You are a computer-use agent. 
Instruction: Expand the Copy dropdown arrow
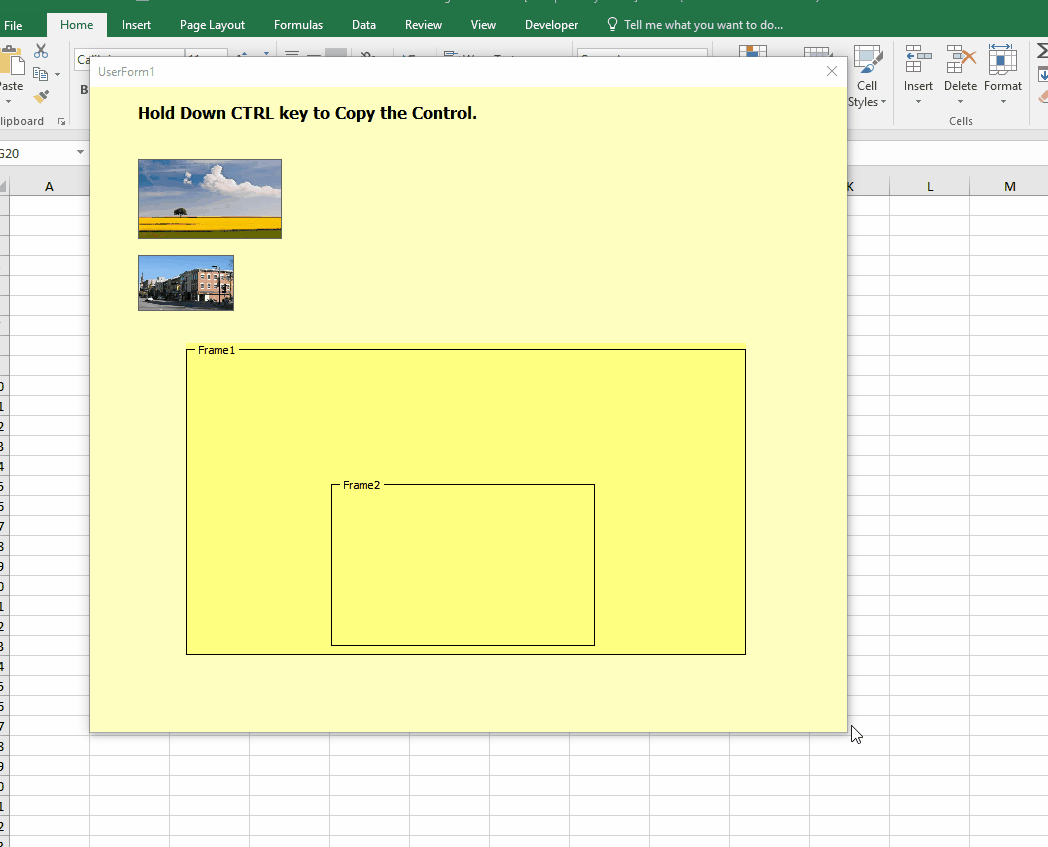[x=57, y=74]
